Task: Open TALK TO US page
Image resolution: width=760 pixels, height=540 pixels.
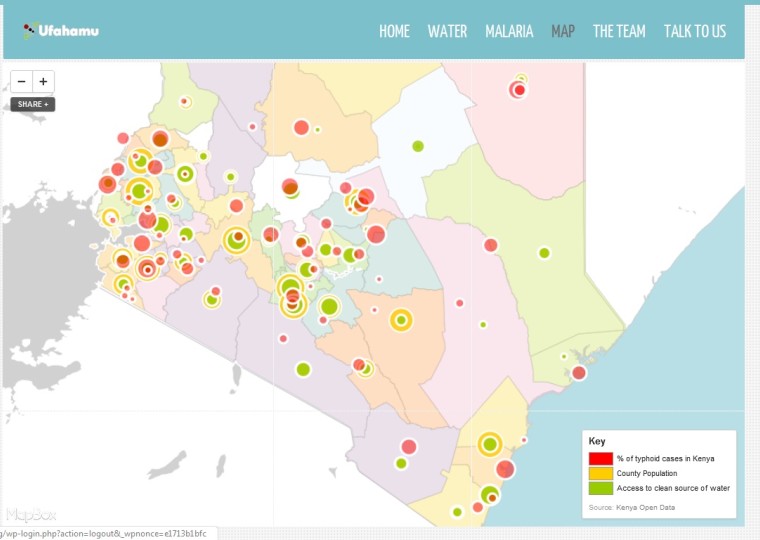Action: click(695, 32)
